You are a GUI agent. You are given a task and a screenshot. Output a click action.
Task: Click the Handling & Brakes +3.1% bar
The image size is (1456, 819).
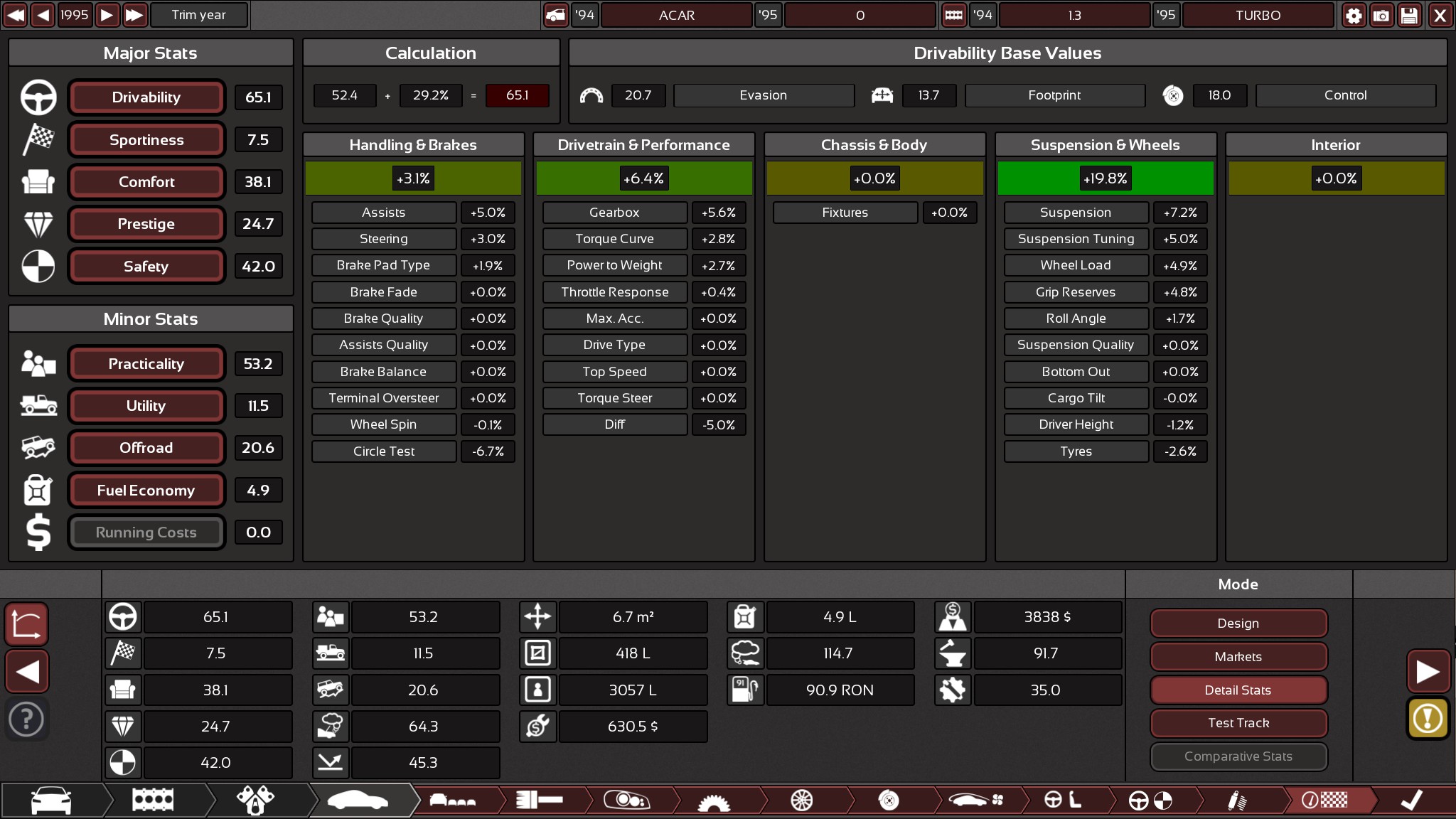click(413, 178)
